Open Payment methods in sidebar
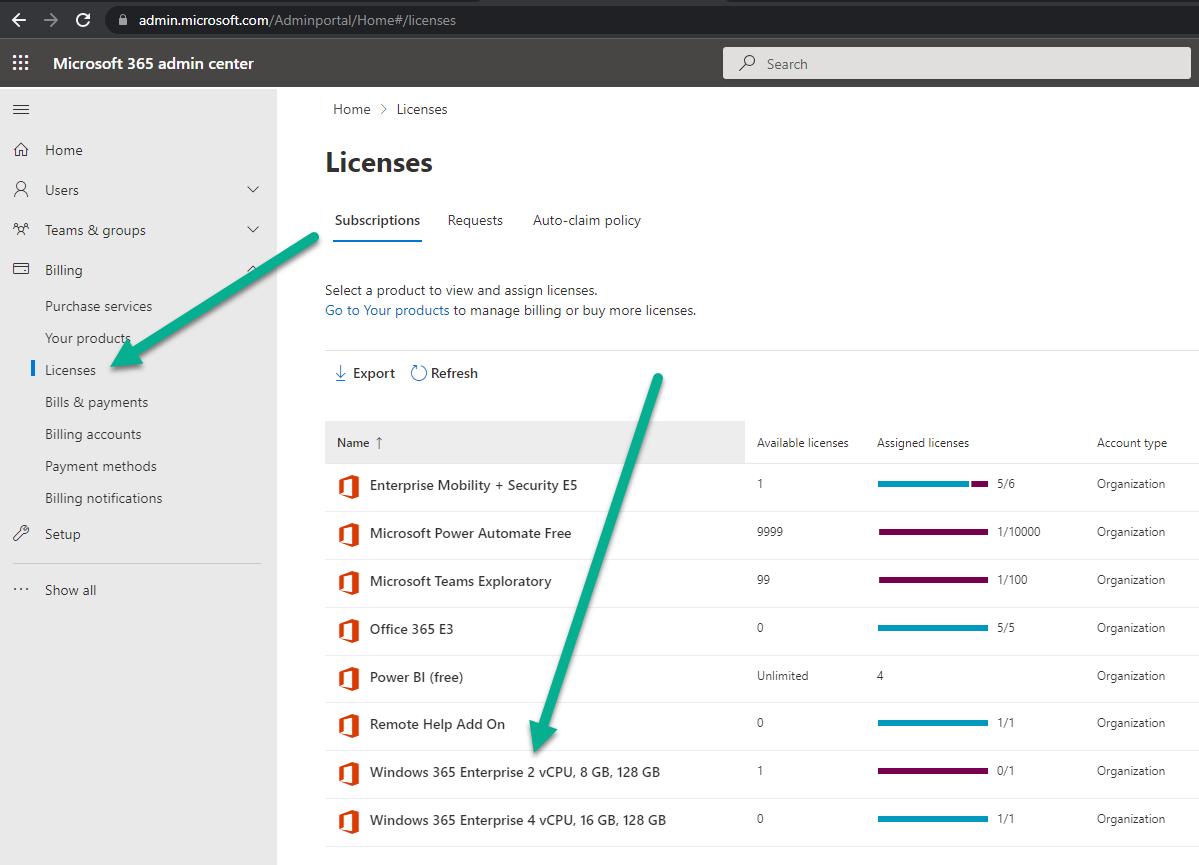The height and width of the screenshot is (865, 1199). pos(101,467)
